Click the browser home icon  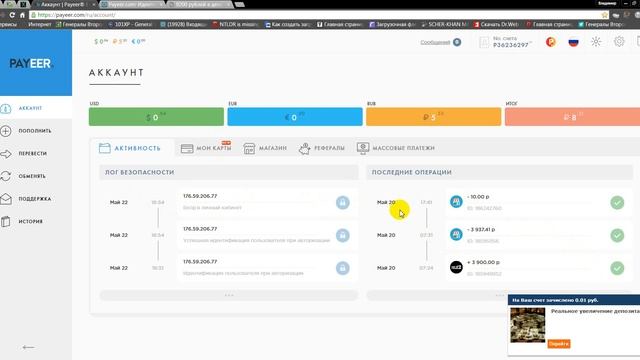22,15
